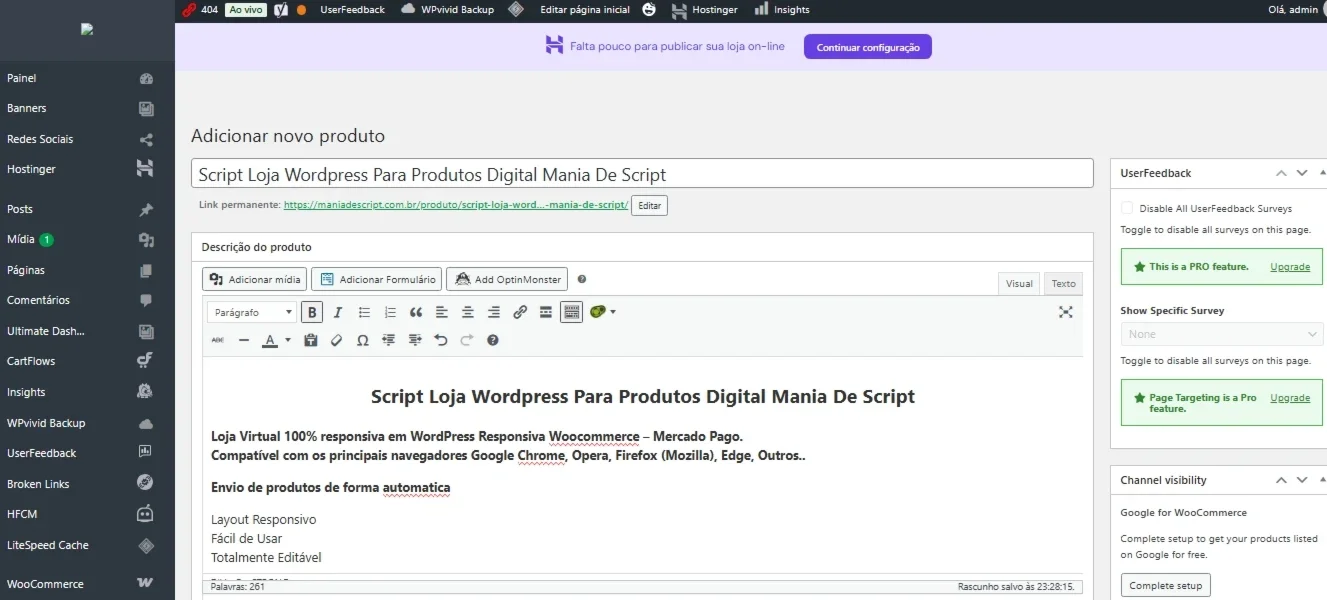
Task: Move UserFeedback panel down
Action: [x=1302, y=173]
